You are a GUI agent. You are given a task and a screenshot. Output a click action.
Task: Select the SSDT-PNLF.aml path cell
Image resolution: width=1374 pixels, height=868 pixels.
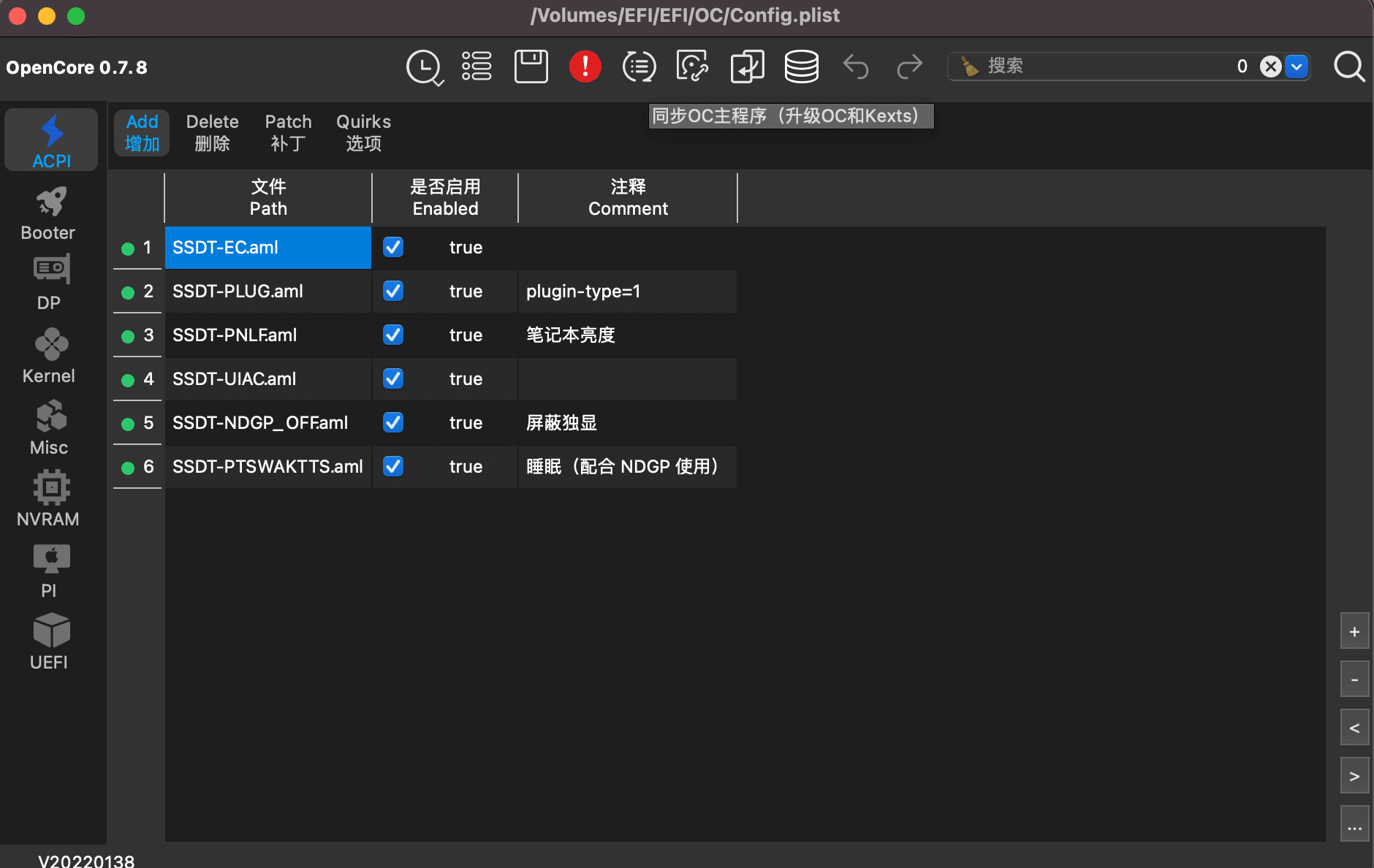point(268,335)
